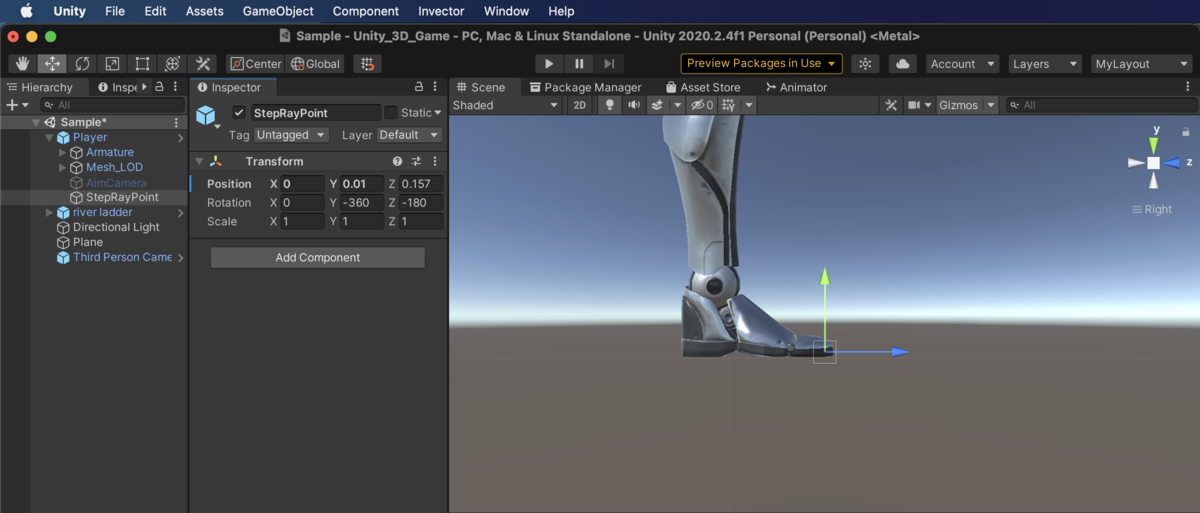1200x513 pixels.
Task: Toggle pivot Center mode
Action: 256,64
